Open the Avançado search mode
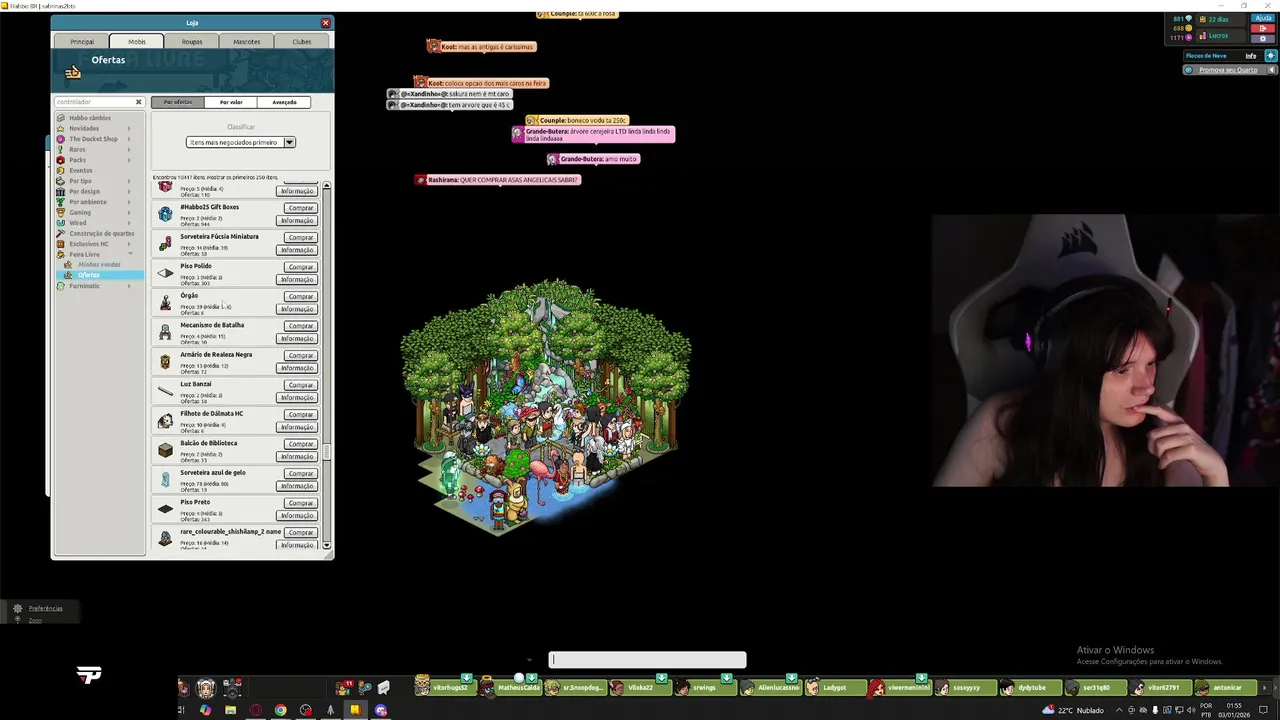The height and width of the screenshot is (720, 1280). [x=284, y=102]
